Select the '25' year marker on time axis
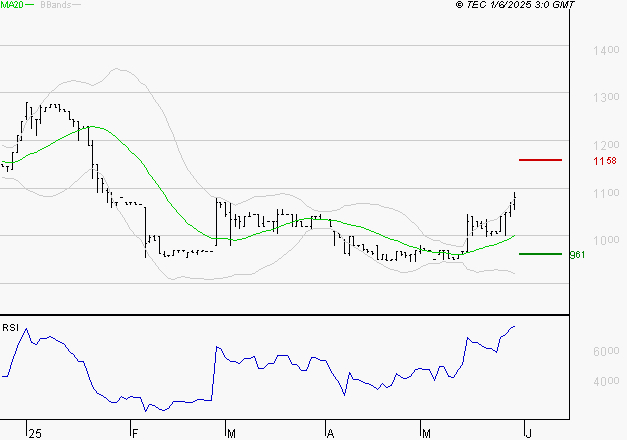Image resolution: width=627 pixels, height=440 pixels. click(35, 433)
